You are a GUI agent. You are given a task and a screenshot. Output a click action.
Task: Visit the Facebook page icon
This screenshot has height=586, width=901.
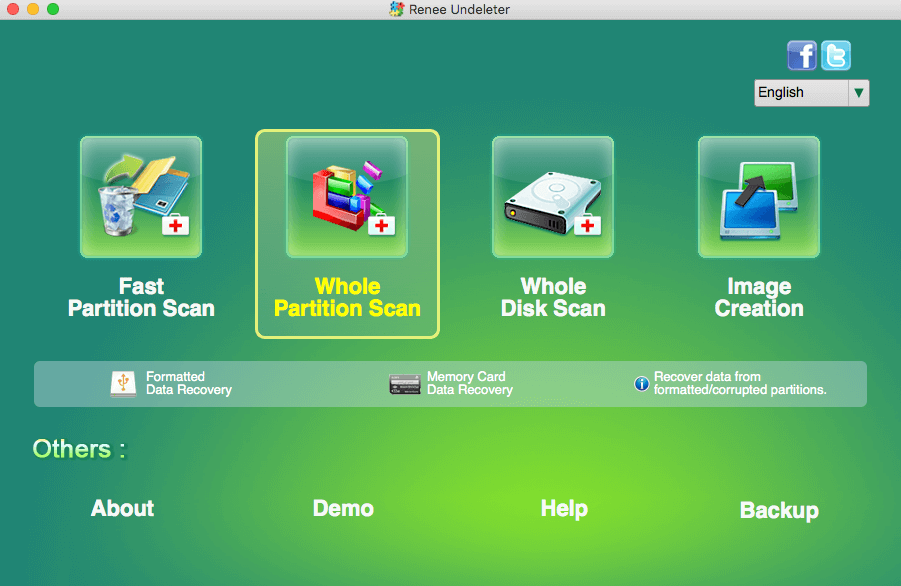click(x=802, y=56)
